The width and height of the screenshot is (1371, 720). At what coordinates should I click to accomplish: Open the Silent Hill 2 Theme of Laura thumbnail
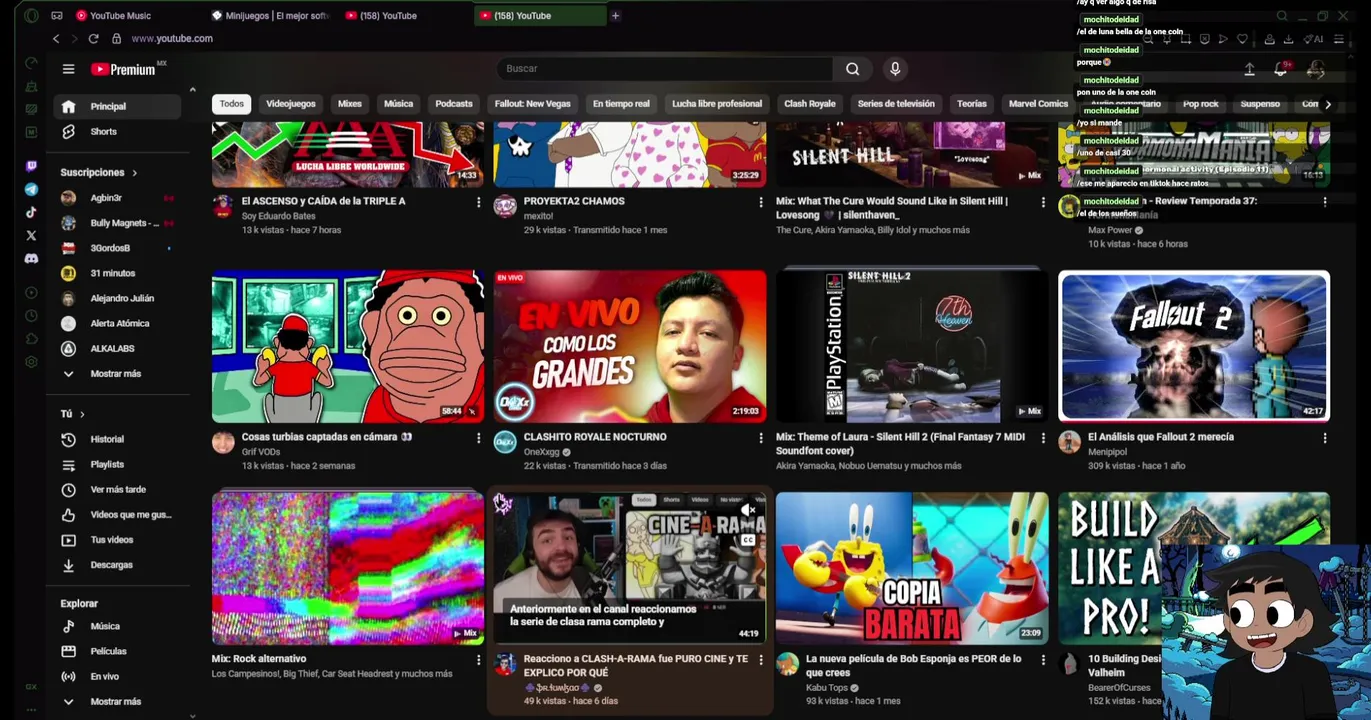[x=912, y=346]
